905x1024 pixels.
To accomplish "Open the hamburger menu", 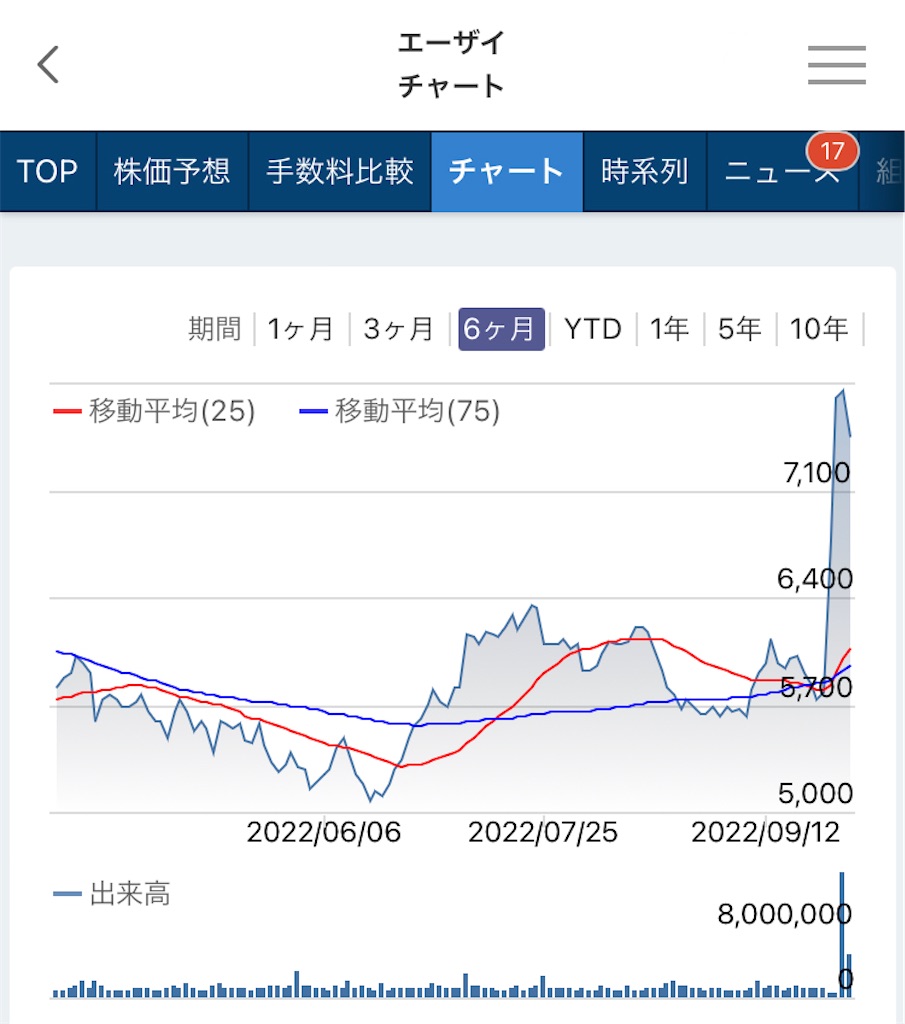I will pyautogui.click(x=836, y=65).
